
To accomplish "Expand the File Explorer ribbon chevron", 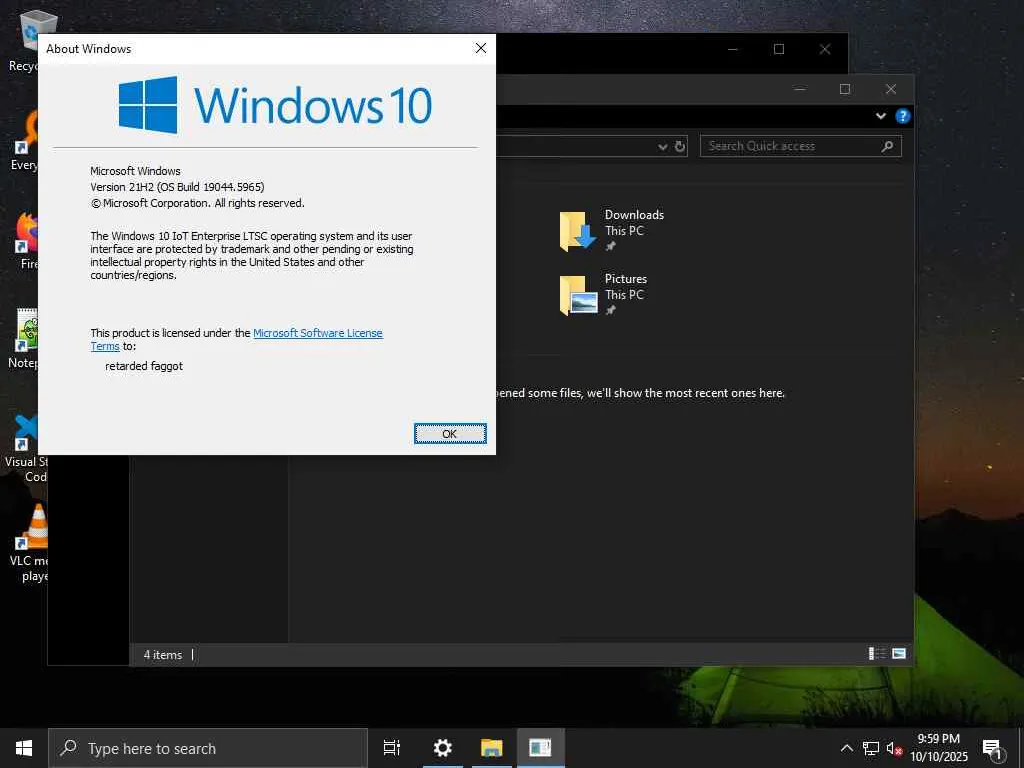I will coord(880,116).
